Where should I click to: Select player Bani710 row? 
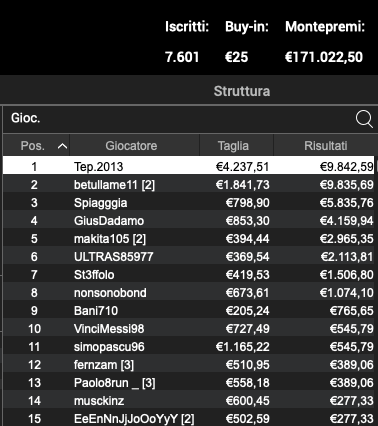pyautogui.click(x=189, y=310)
